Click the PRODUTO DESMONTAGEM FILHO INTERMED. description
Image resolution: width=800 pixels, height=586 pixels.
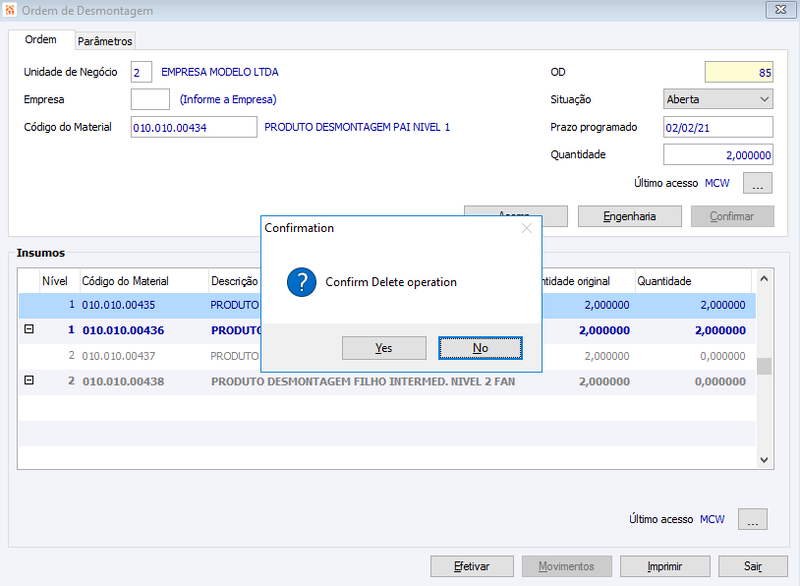(x=363, y=381)
